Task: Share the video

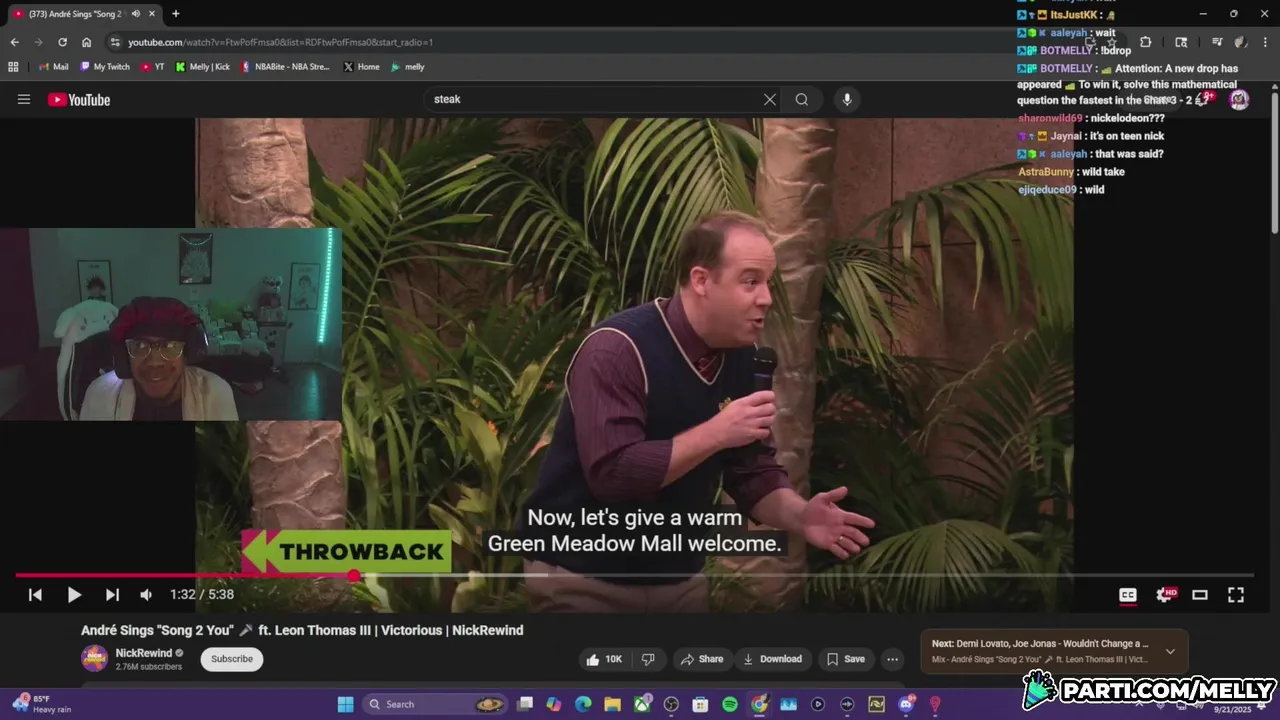Action: click(701, 659)
